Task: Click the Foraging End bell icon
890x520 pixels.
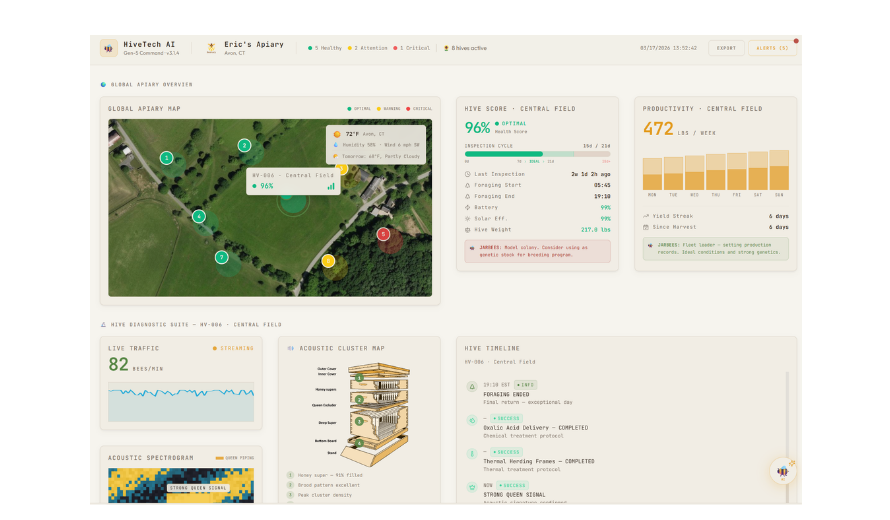Action: (x=468, y=196)
